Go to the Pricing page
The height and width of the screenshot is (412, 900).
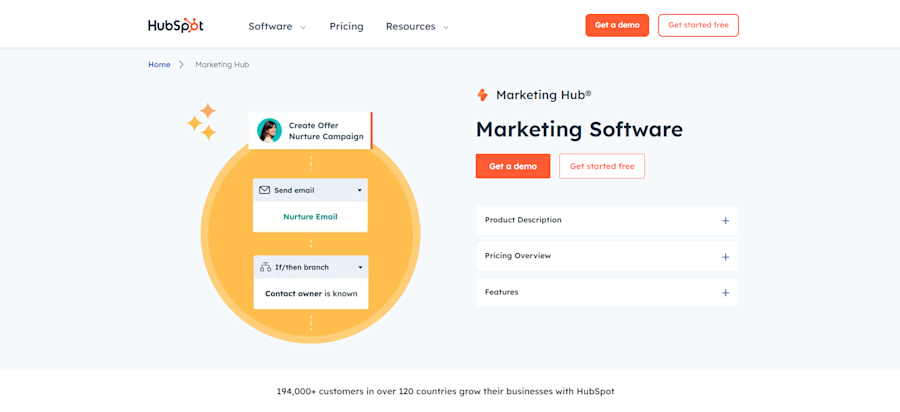[x=346, y=26]
